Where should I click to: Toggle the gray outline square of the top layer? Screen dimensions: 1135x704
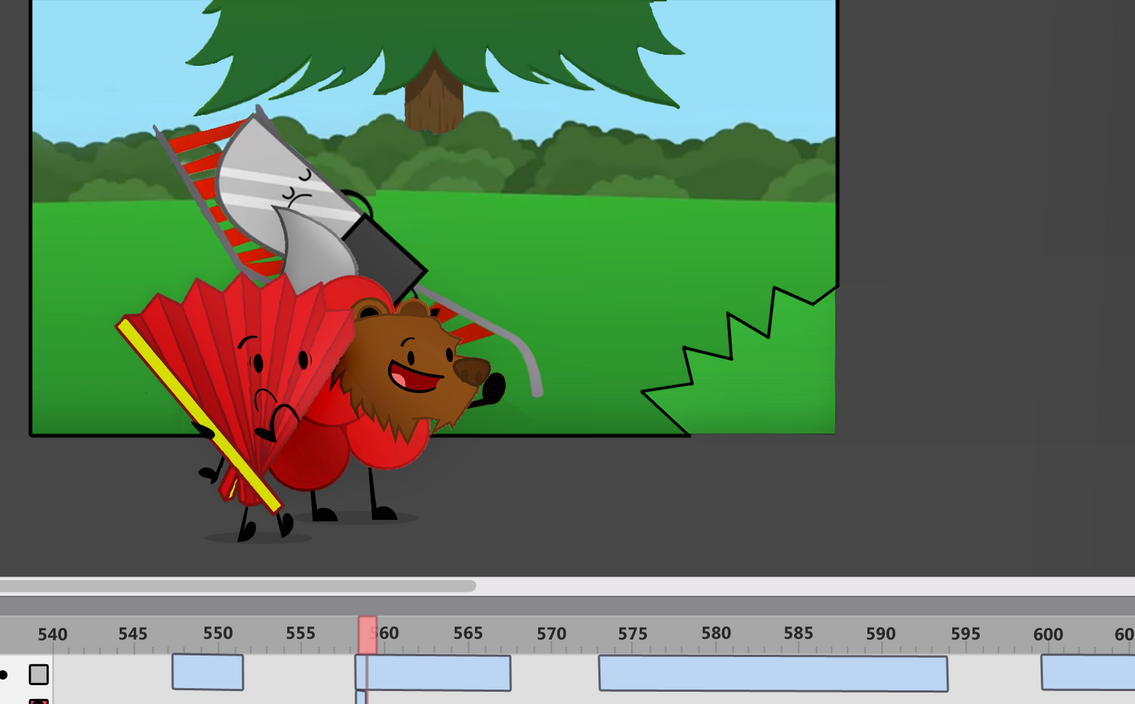pos(38,674)
